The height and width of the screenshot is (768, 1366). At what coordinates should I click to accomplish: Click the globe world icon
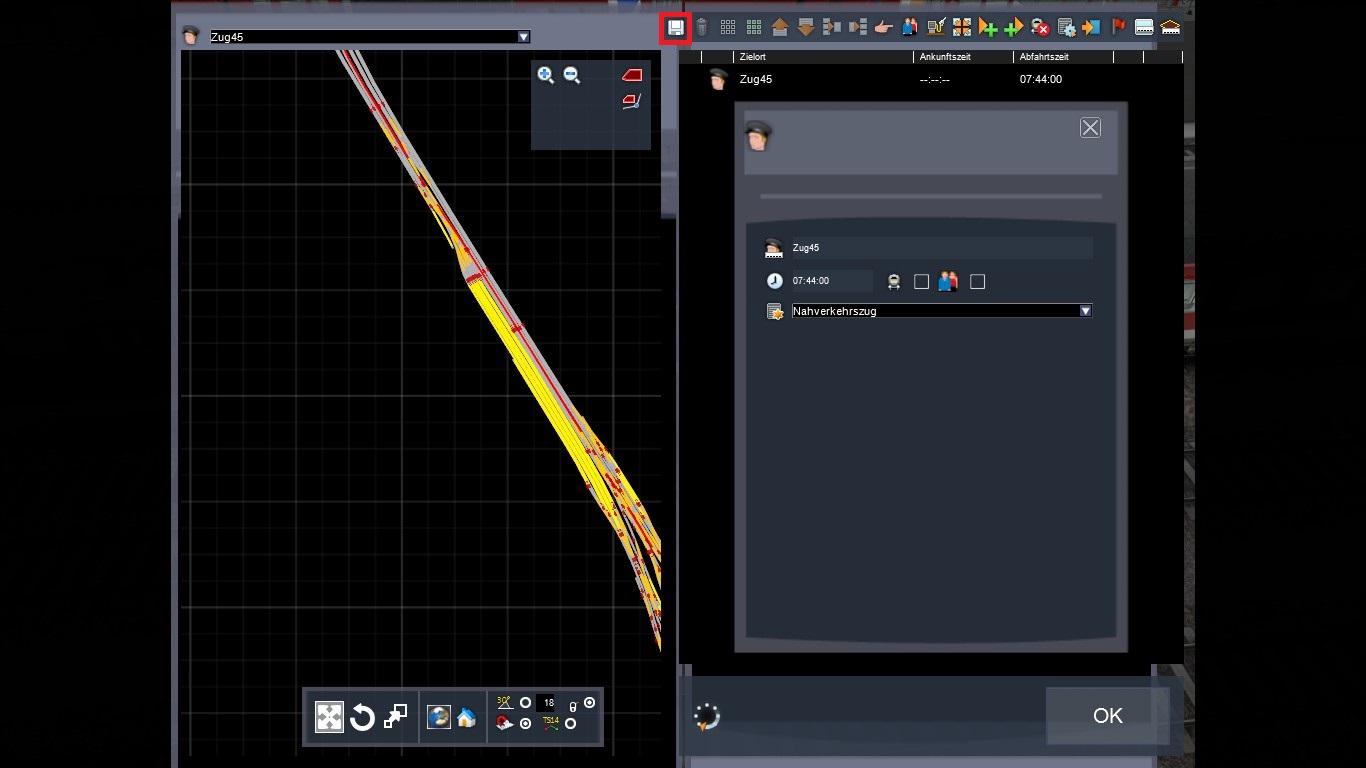pyautogui.click(x=438, y=717)
